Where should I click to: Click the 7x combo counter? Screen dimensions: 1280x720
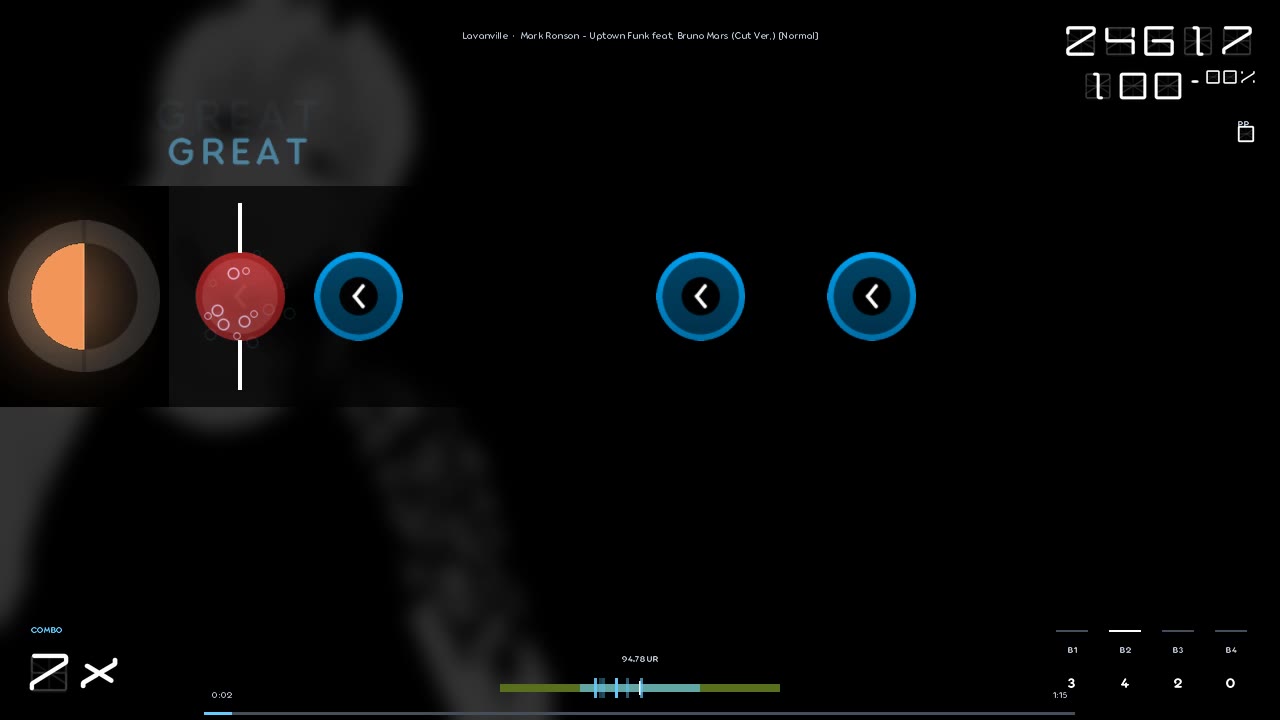73,672
